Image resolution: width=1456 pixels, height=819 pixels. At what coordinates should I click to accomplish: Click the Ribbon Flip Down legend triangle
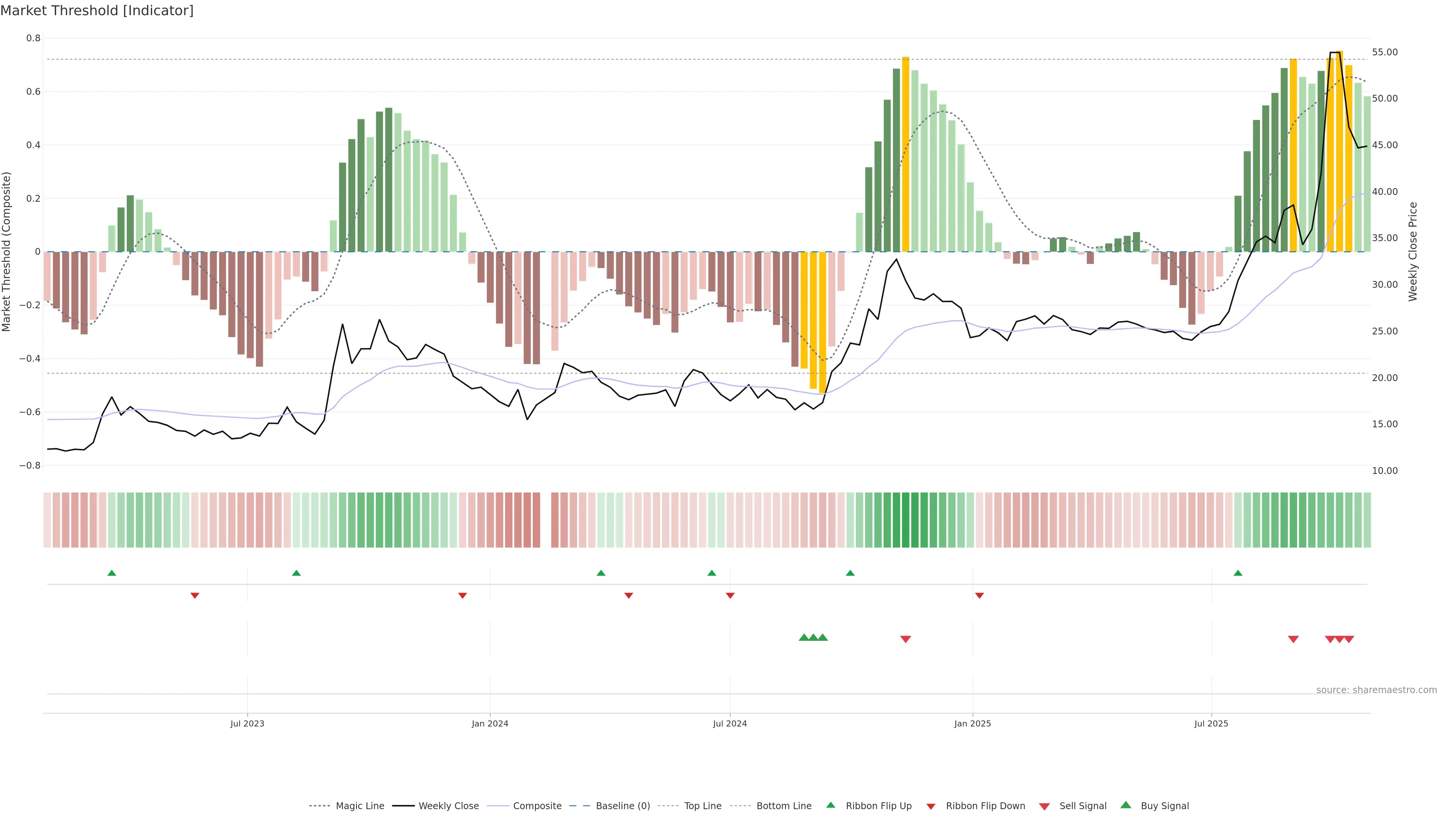(931, 806)
